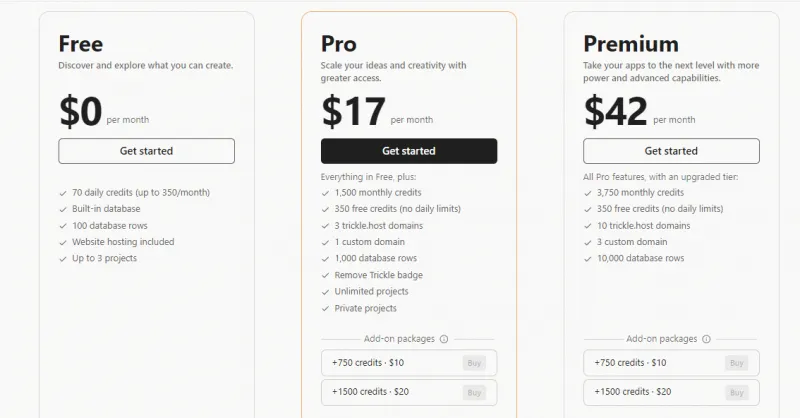Click the checkmark next to Unlimited projects
800x418 pixels.
(x=326, y=292)
